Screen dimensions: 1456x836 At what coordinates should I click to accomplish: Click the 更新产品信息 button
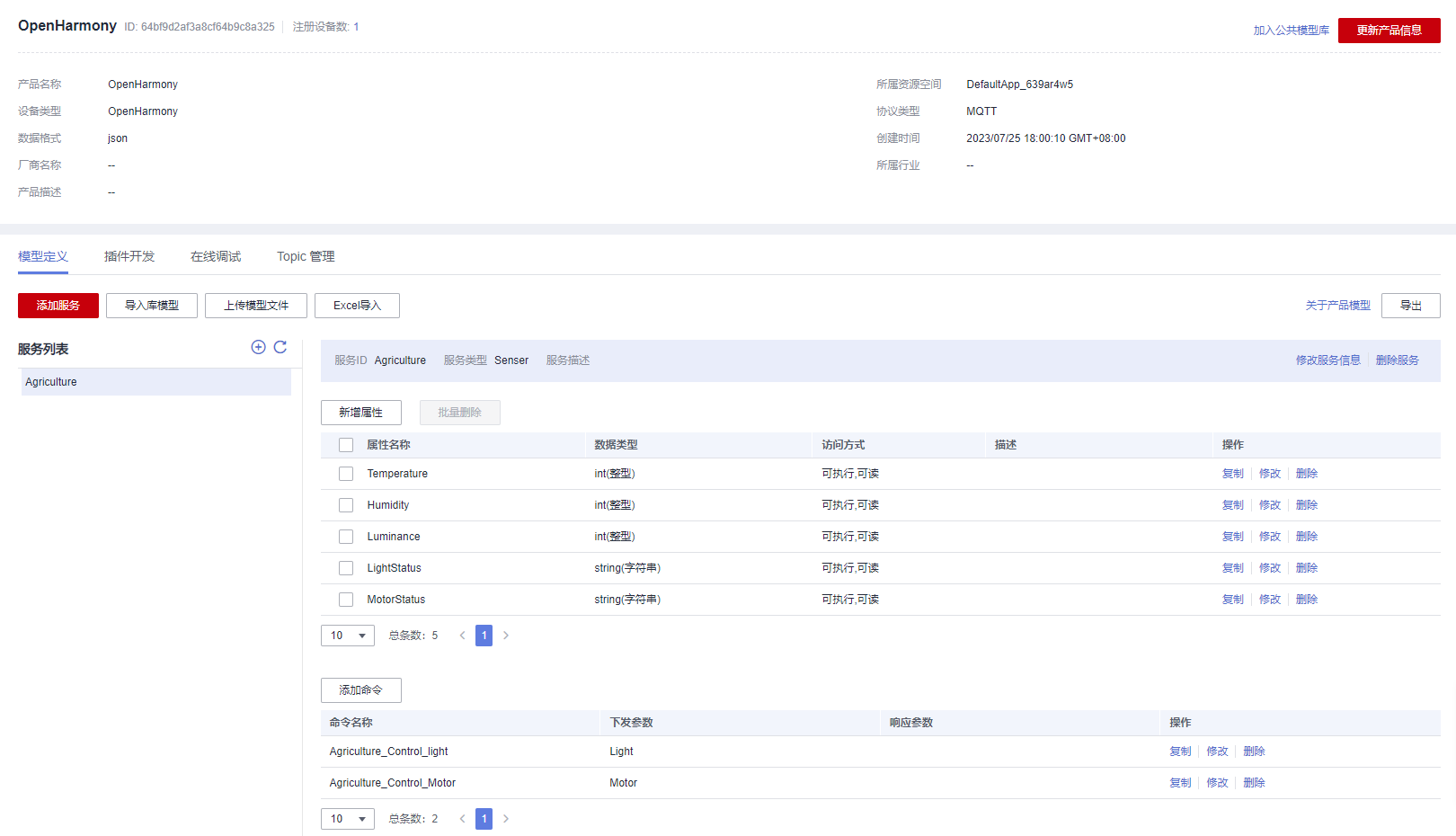click(x=1389, y=31)
